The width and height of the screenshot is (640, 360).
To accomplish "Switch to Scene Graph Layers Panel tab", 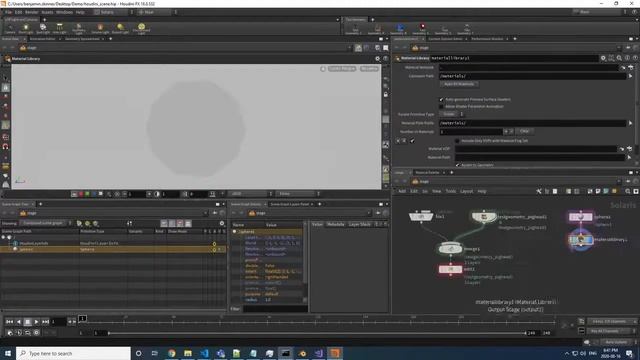I will coord(289,204).
